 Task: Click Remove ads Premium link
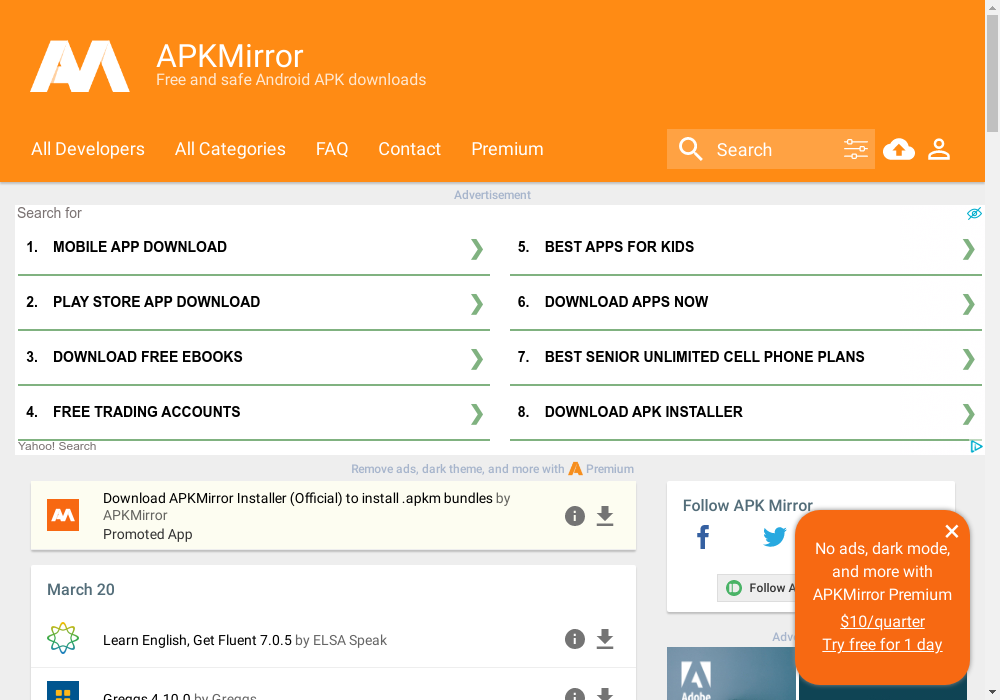pyautogui.click(x=492, y=469)
